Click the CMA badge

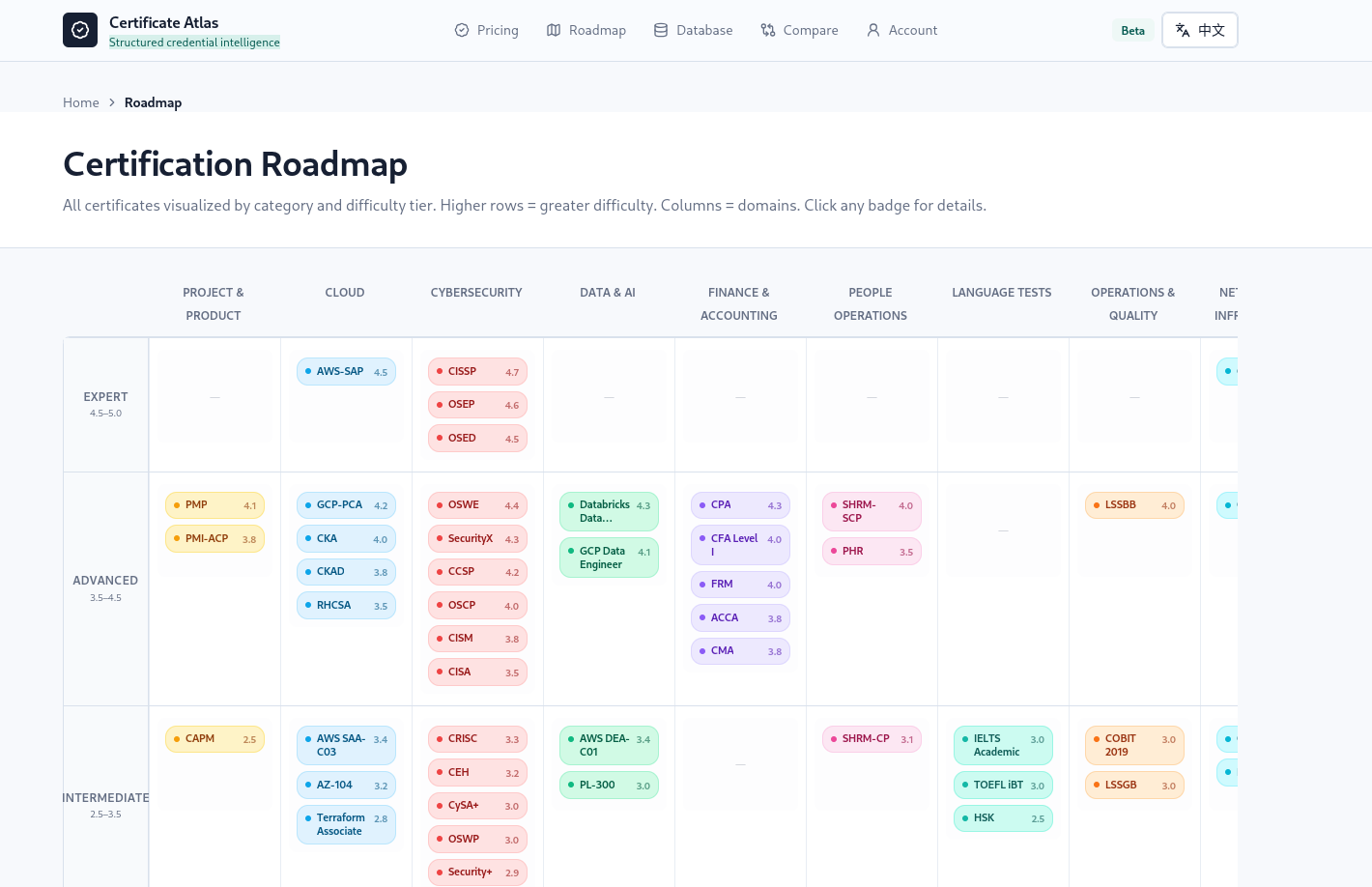click(x=740, y=651)
